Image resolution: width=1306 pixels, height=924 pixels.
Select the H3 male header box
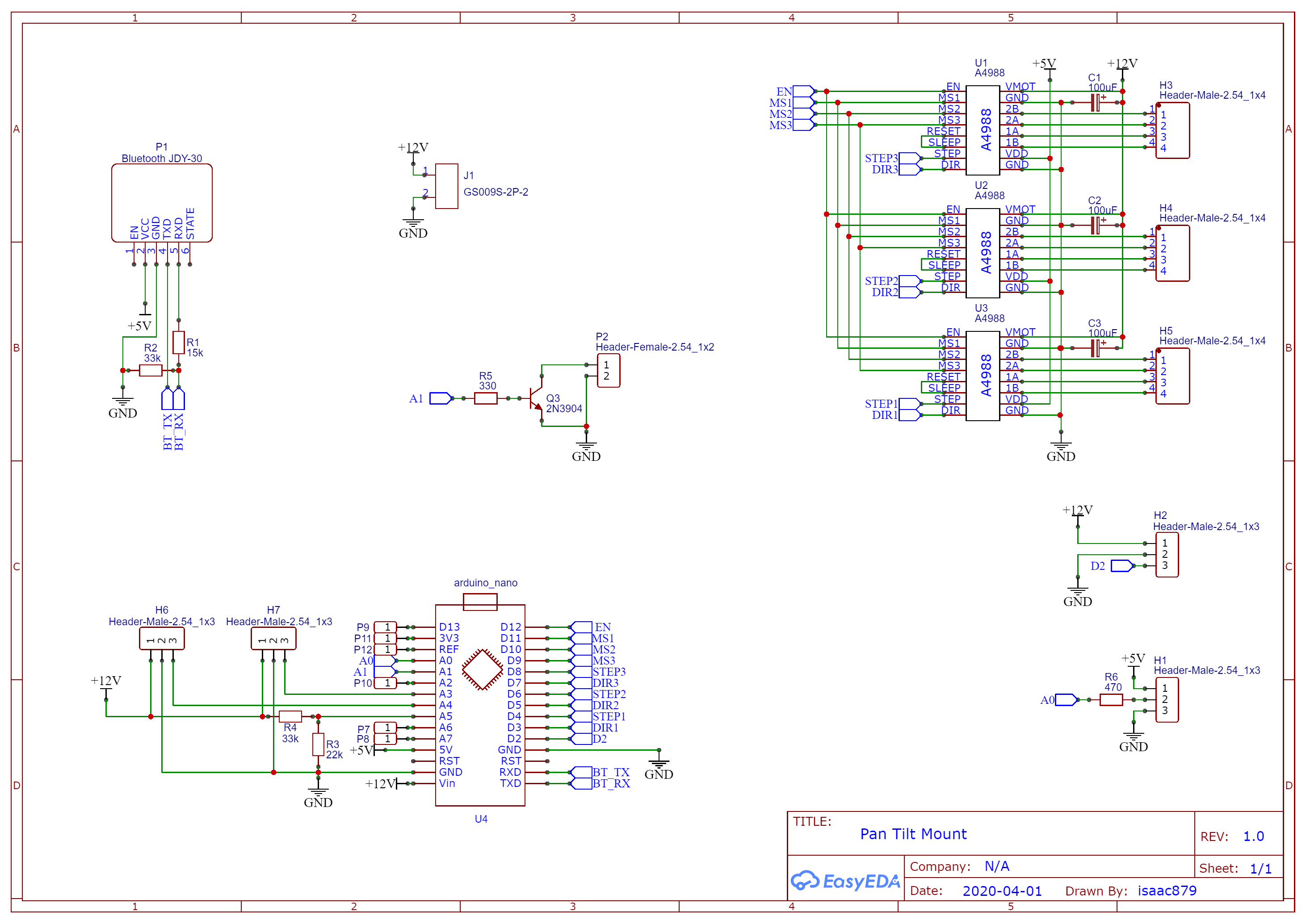(x=1172, y=130)
